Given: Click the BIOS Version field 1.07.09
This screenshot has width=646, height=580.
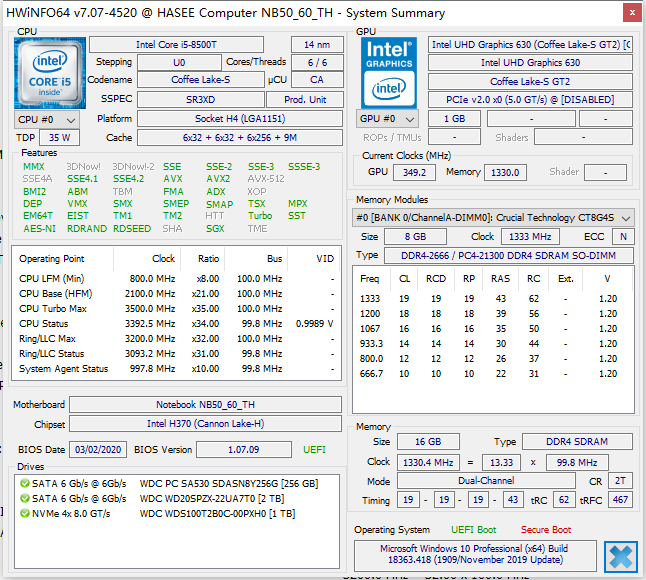Looking at the screenshot, I should 243,449.
